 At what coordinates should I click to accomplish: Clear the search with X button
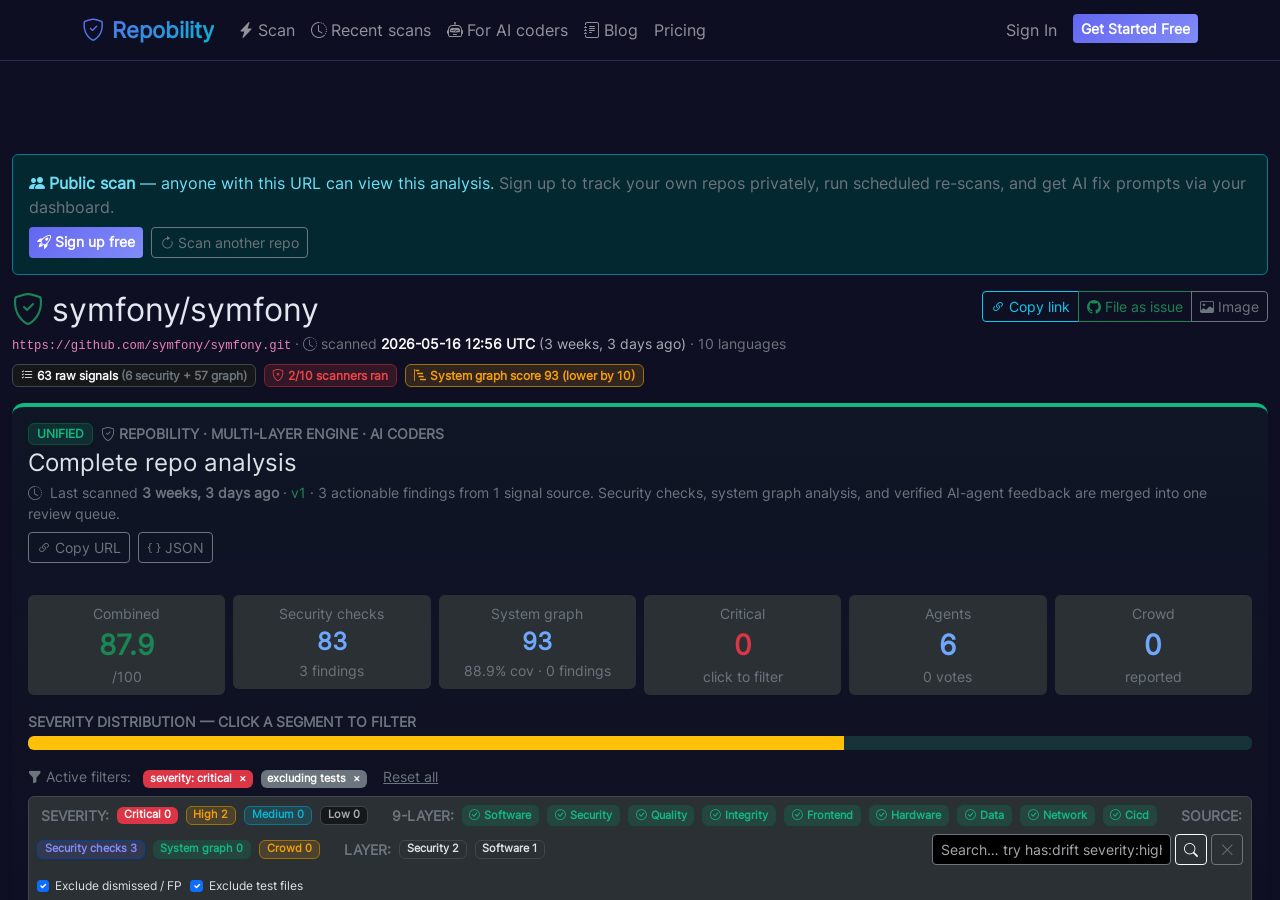pos(1227,850)
